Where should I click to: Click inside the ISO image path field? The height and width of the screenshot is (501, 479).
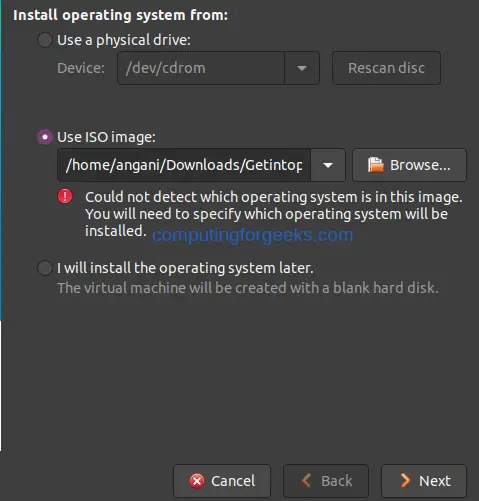point(184,165)
